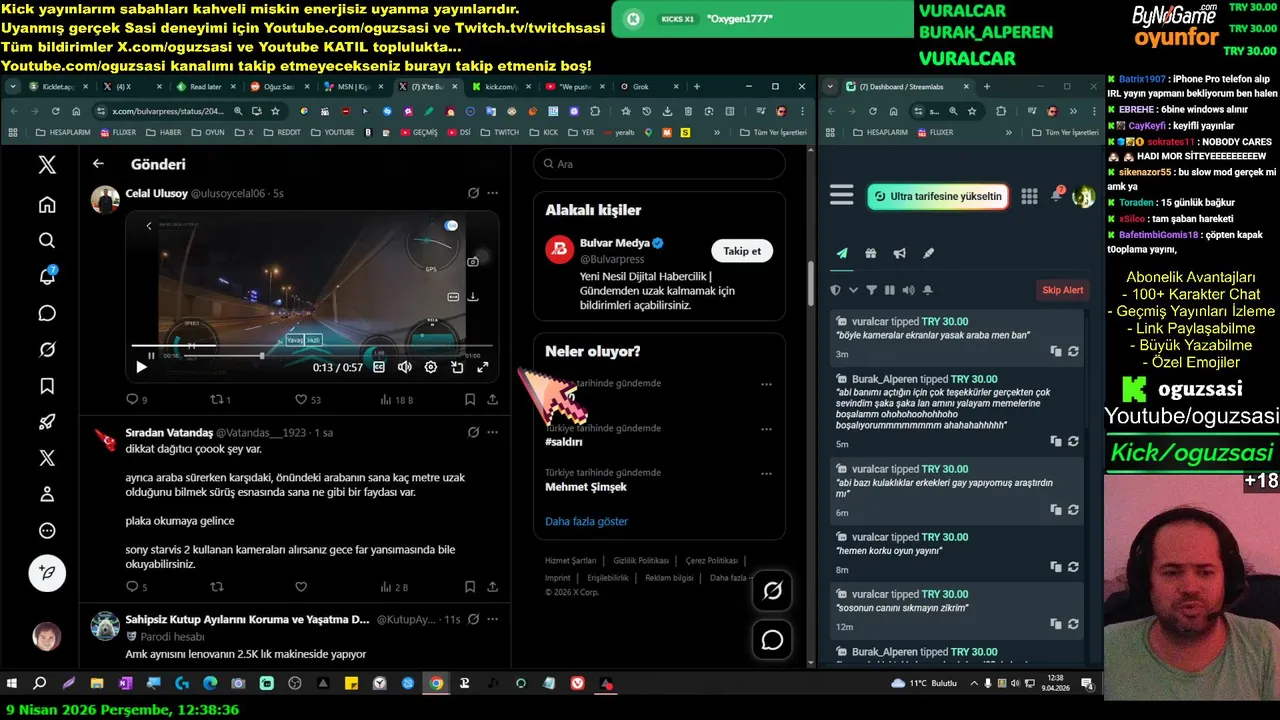1280x720 pixels.
Task: Open Chrome from the Windows taskbar
Action: click(x=436, y=684)
